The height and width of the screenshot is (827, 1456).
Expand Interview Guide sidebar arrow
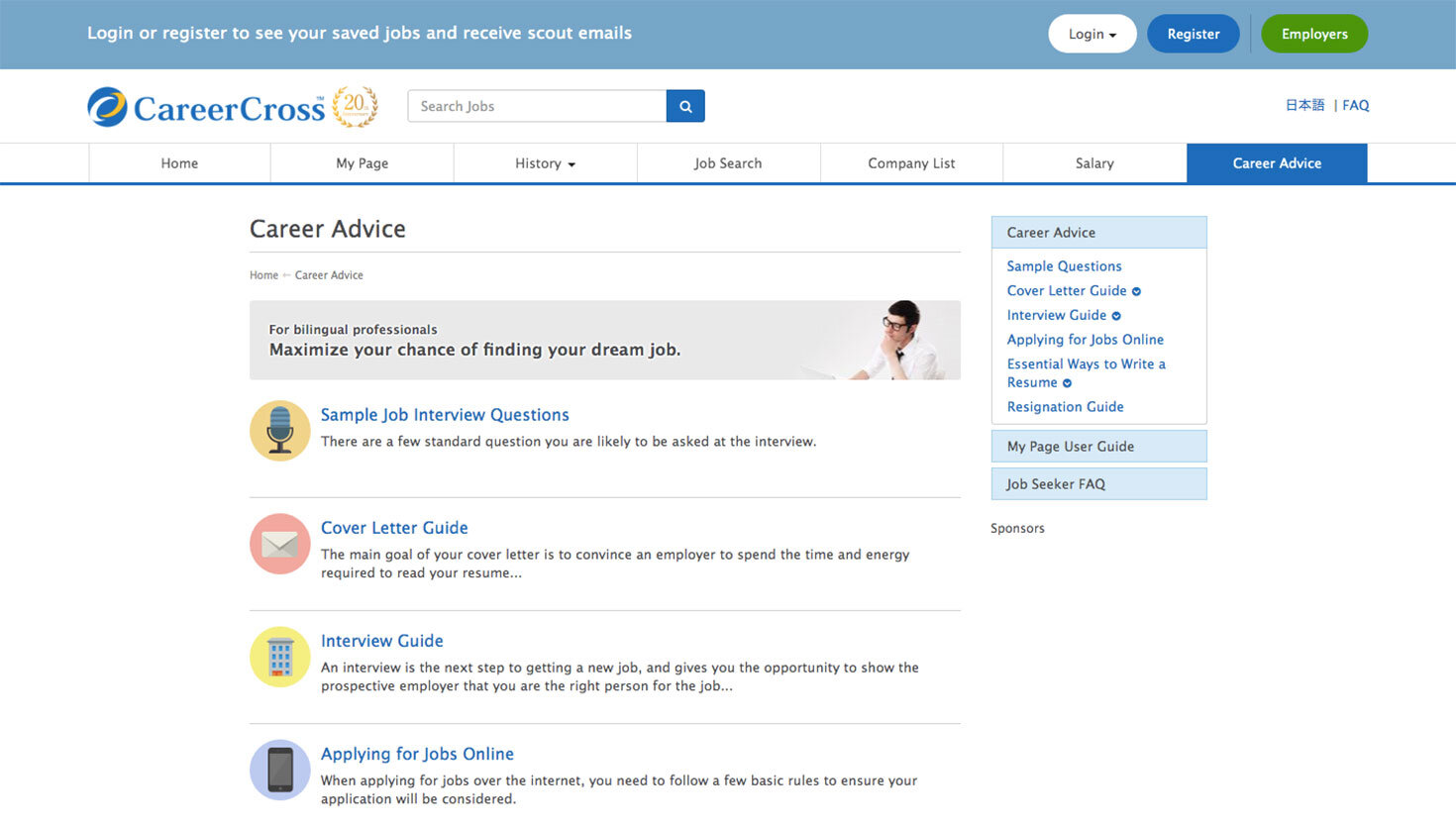1116,316
